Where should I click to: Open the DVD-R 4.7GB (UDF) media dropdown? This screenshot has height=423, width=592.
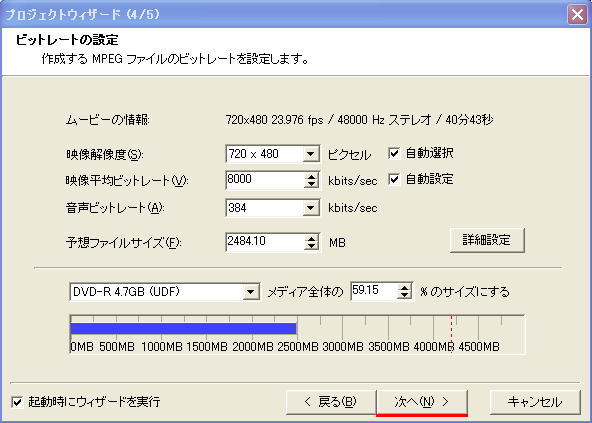(250, 292)
